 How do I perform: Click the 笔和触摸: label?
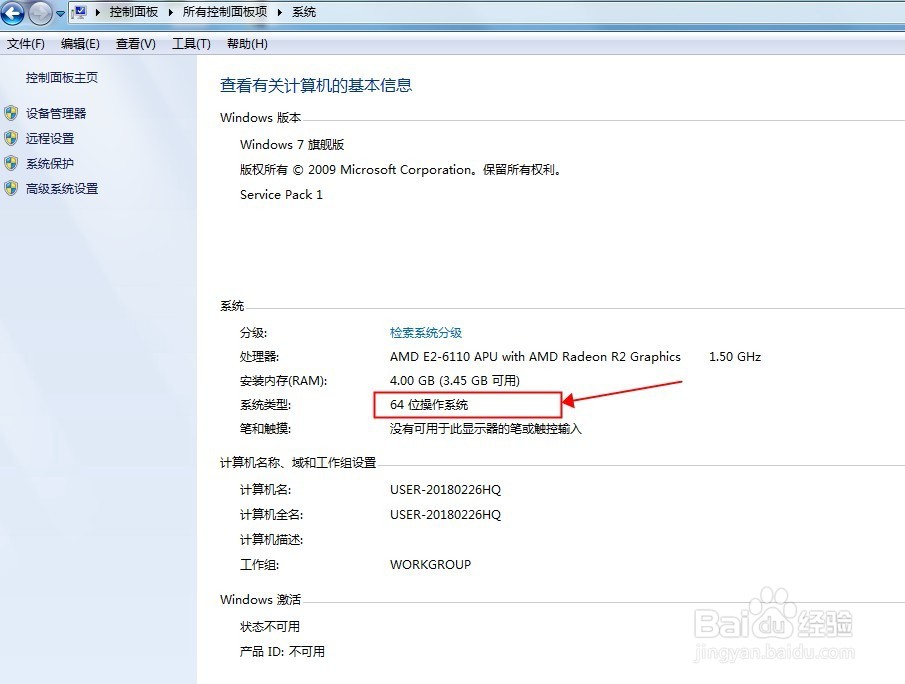265,429
